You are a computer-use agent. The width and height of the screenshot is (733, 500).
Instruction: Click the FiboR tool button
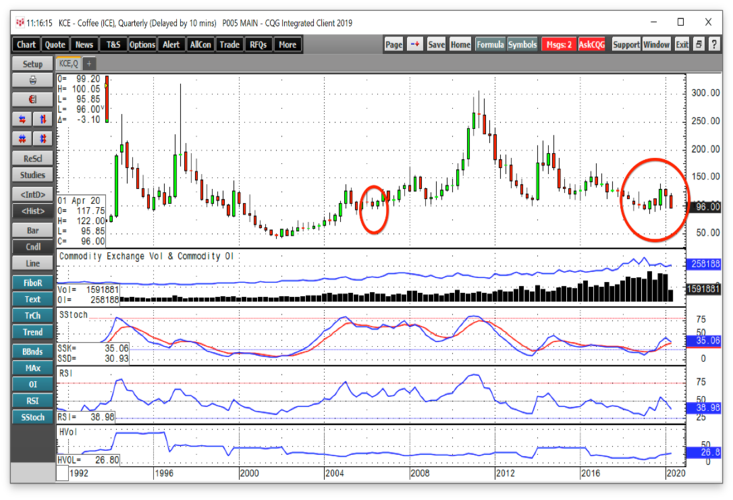point(32,282)
